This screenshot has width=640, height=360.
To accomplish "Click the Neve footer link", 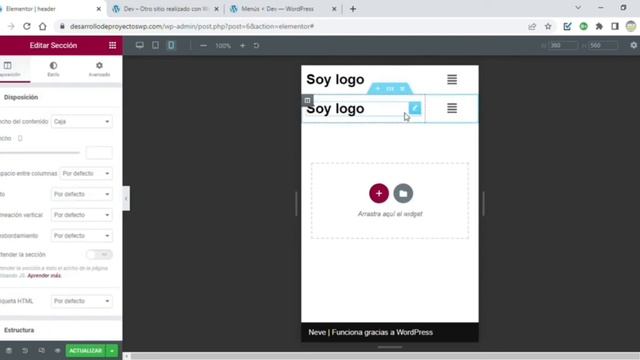I will click(x=317, y=332).
